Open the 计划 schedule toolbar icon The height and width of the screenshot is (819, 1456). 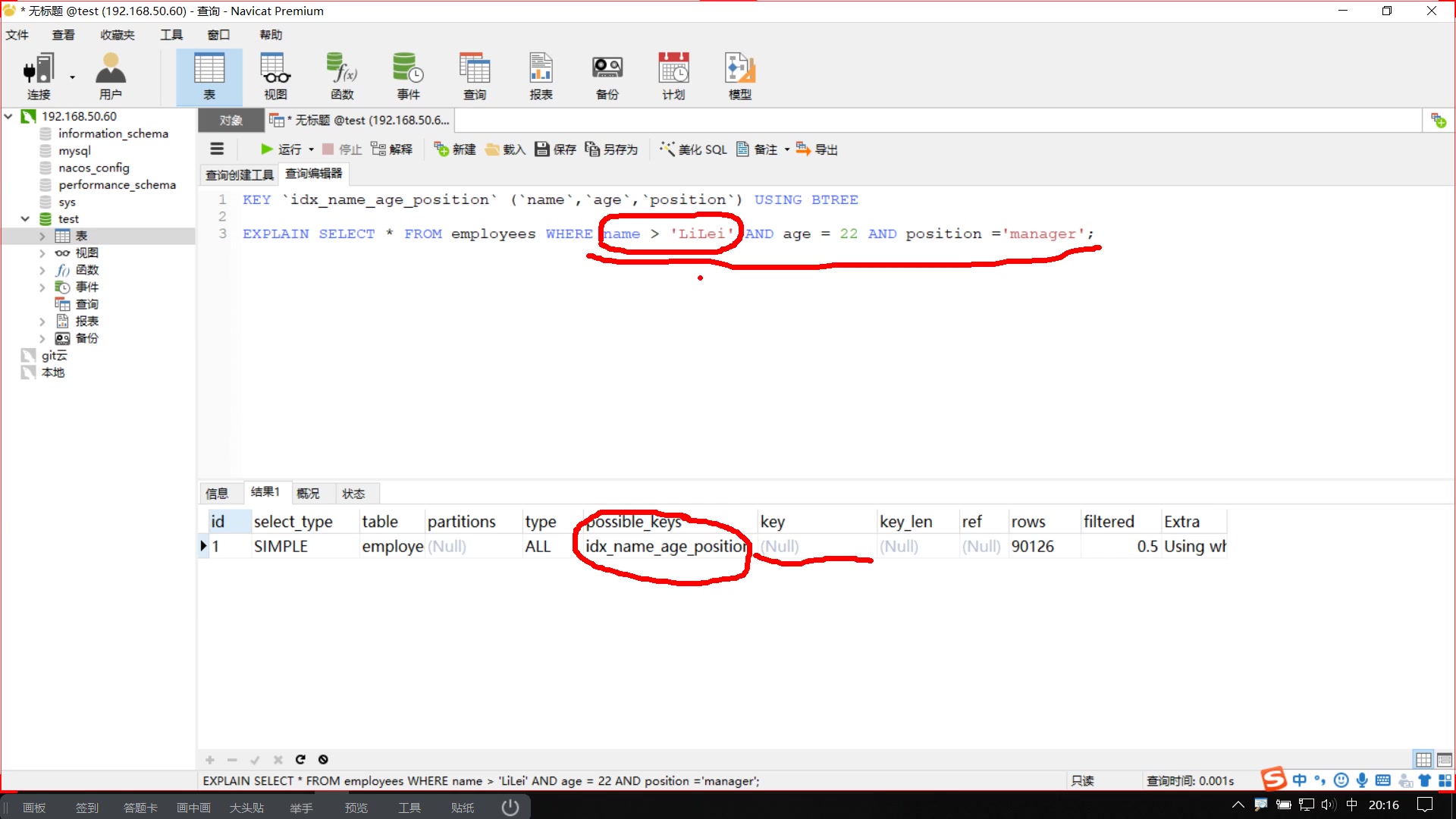coord(673,77)
